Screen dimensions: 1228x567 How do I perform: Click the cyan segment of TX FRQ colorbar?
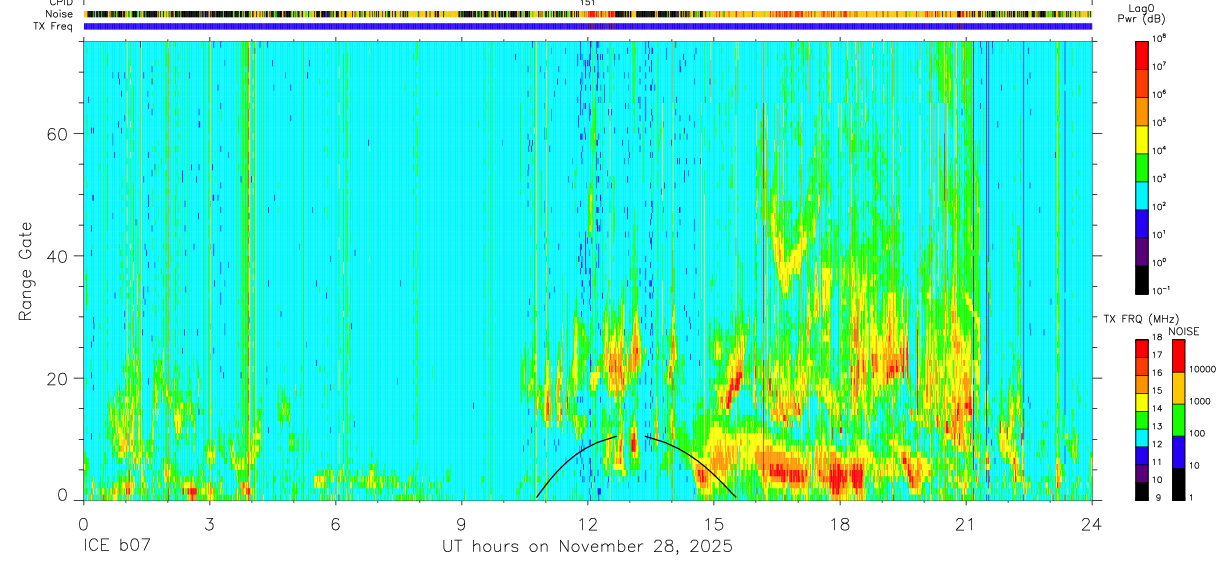point(1142,436)
